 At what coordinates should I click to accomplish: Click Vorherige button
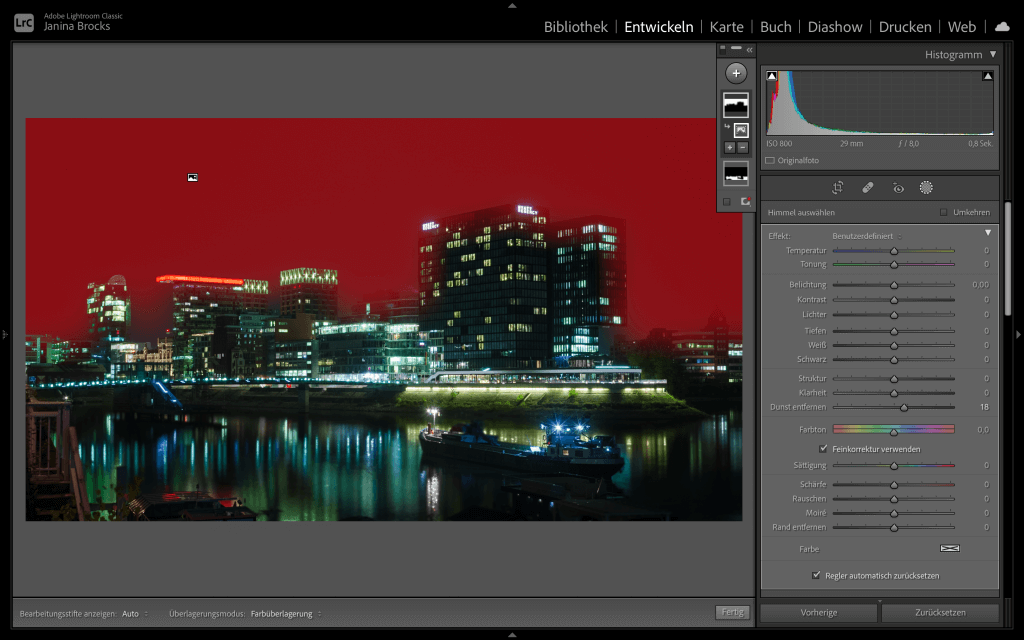[x=818, y=613]
